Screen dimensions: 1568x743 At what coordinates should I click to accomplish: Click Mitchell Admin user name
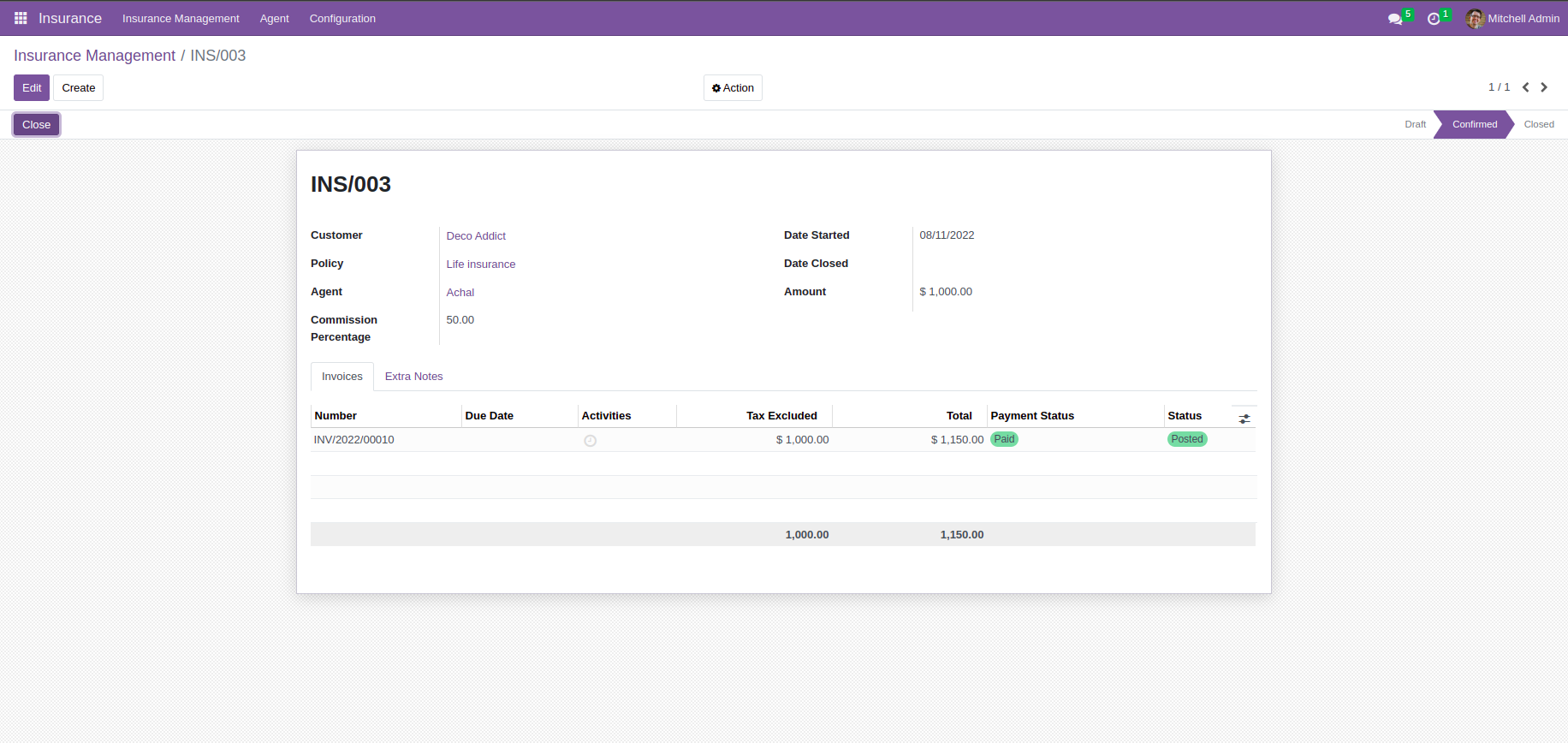coord(1523,18)
